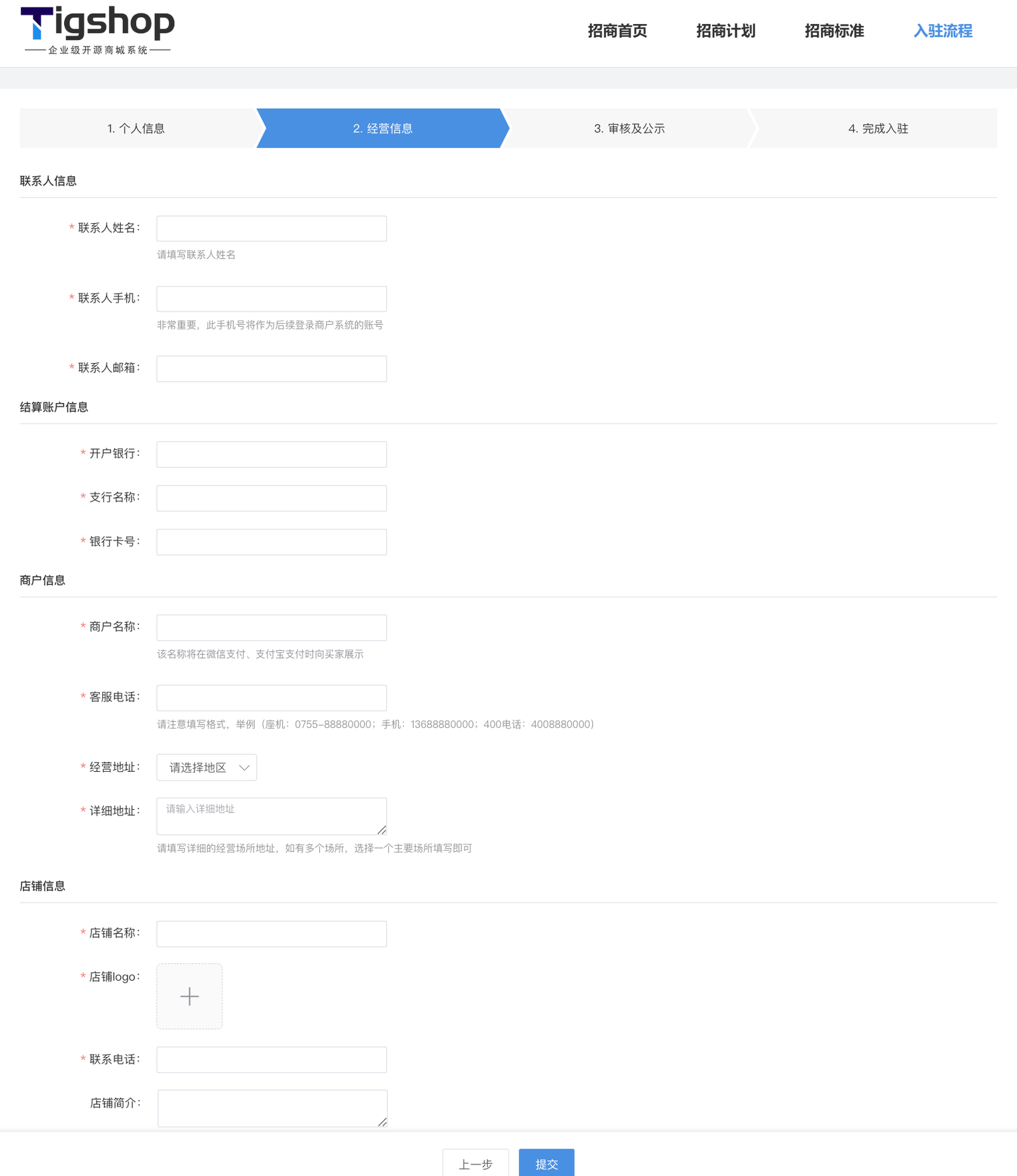Screen dimensions: 1017x1176
Task: Click the 提交 submit button
Action: click(x=546, y=1163)
